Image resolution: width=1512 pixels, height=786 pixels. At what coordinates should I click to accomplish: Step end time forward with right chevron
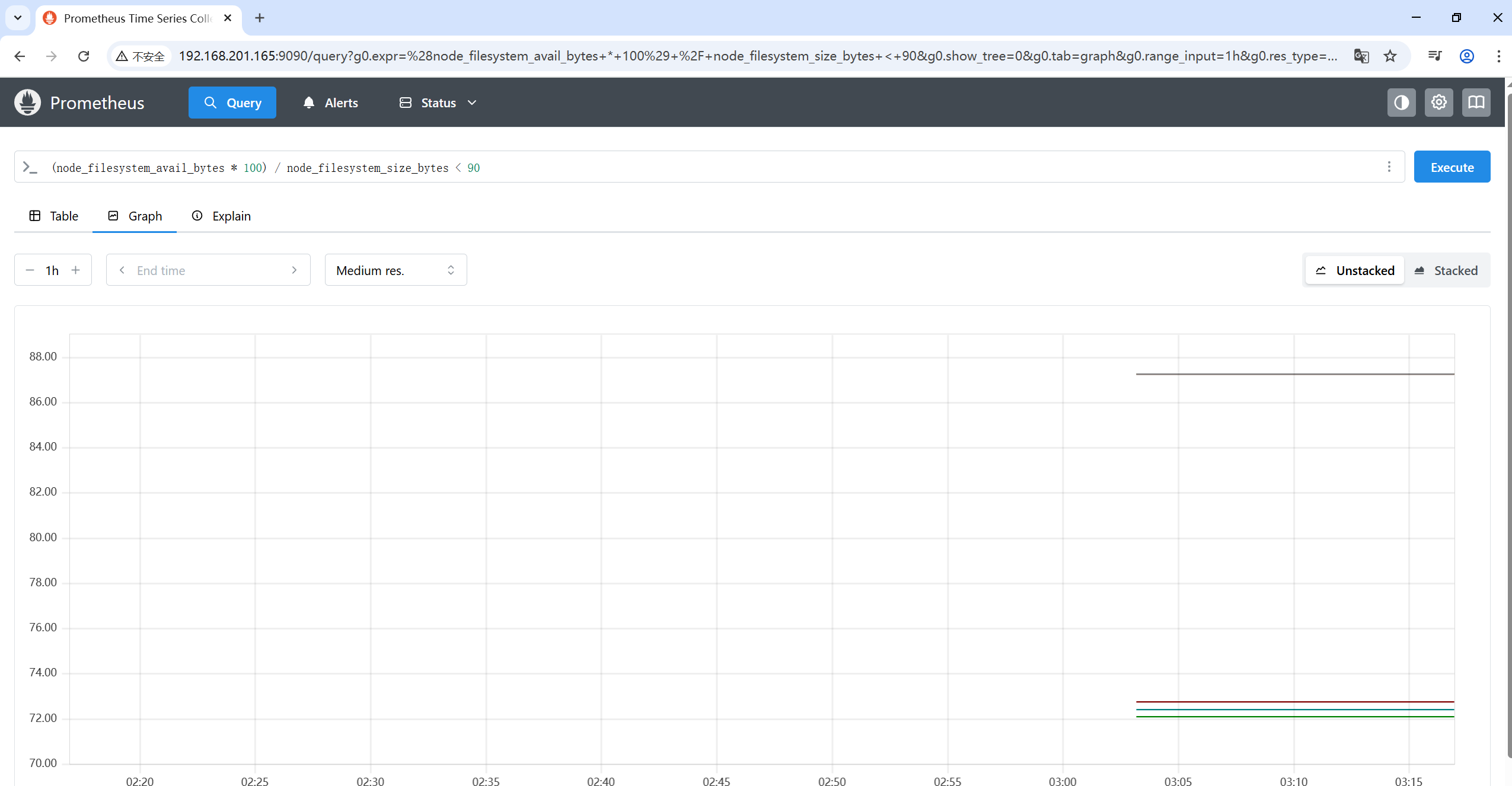coord(294,270)
